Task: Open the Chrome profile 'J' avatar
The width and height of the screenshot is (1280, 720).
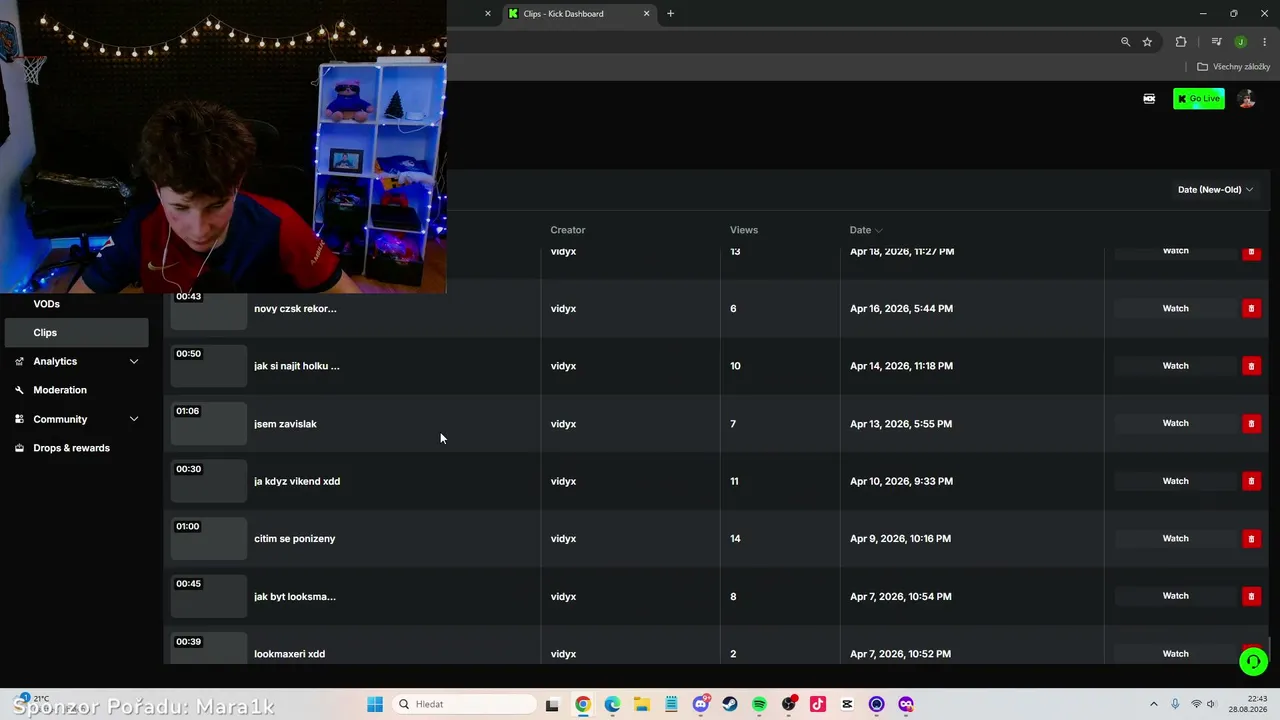Action: point(1240,42)
